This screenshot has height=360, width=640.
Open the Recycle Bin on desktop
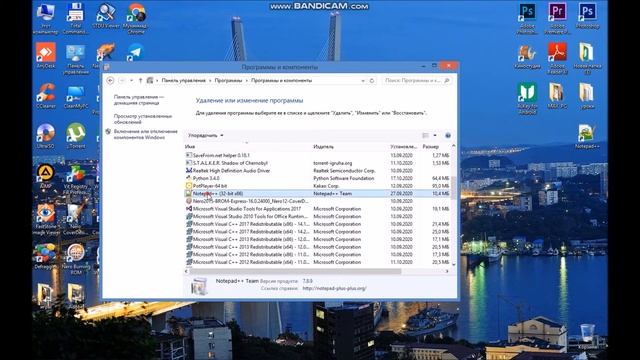pyautogui.click(x=587, y=336)
